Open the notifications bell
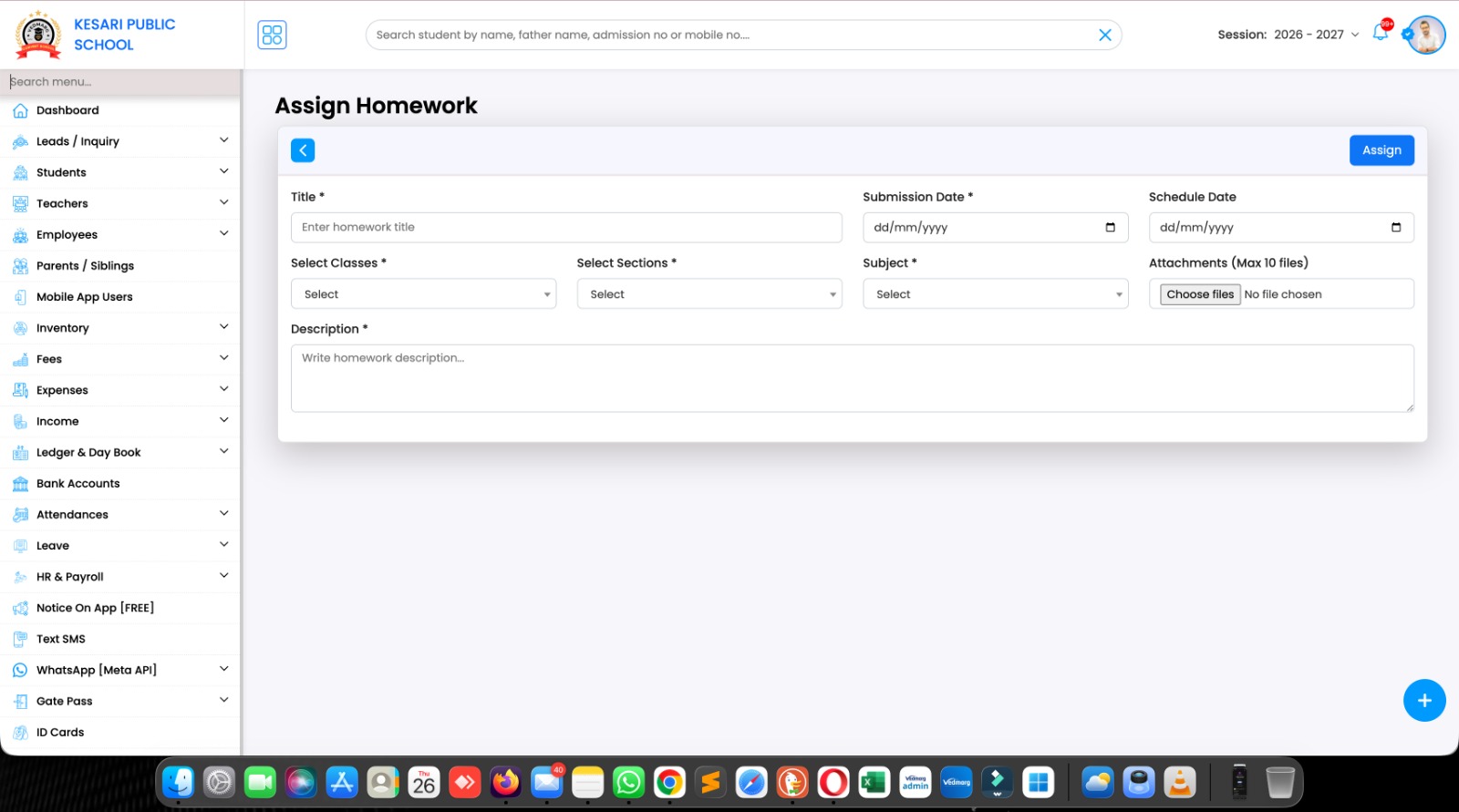Screen dimensions: 1459x812 [1381, 33]
